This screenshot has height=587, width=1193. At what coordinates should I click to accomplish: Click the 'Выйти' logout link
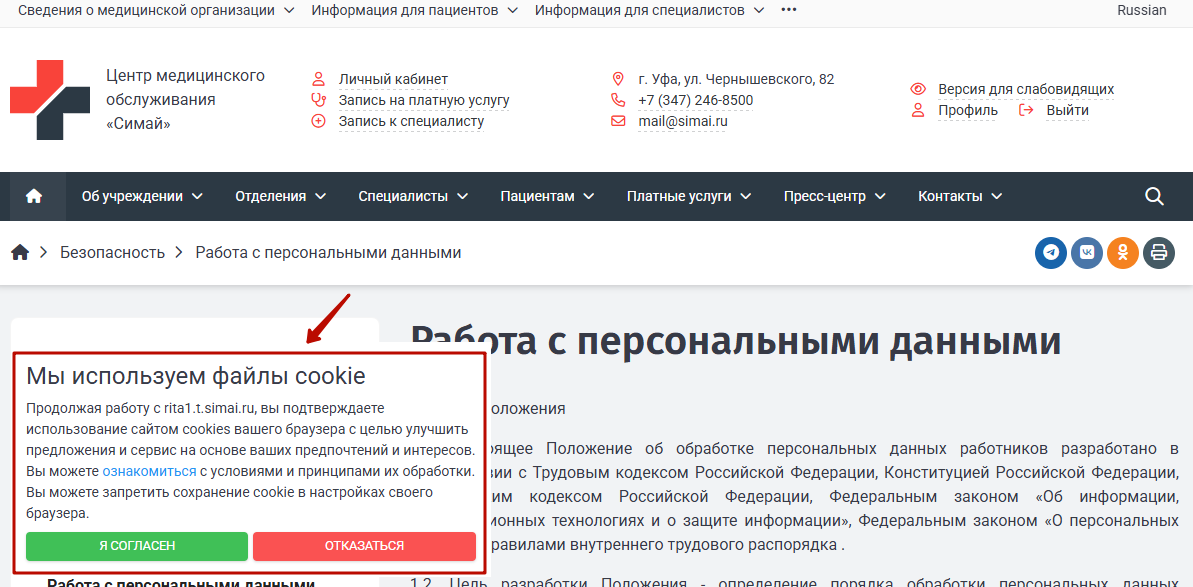coord(1066,110)
